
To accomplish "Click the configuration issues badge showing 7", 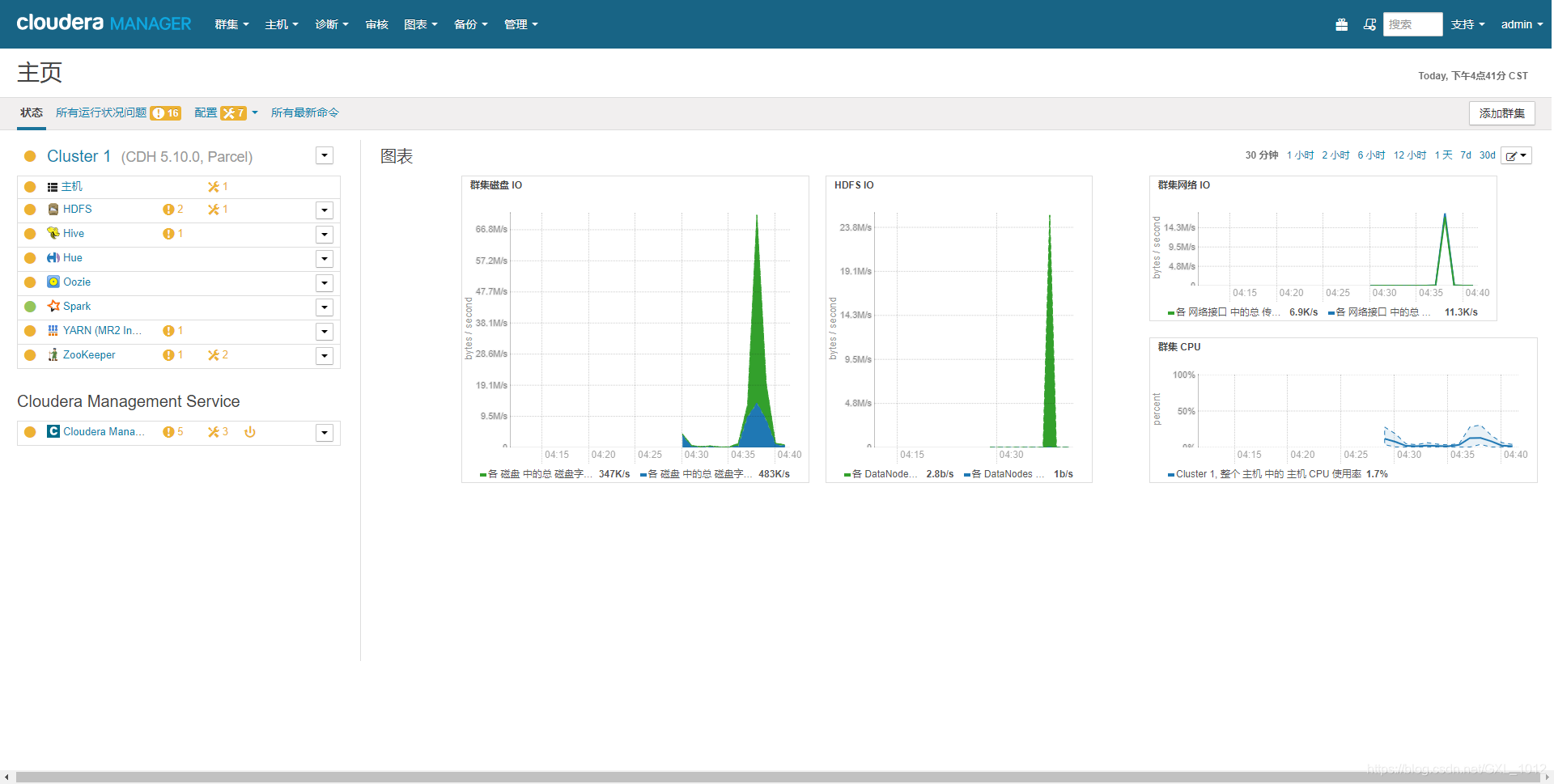I will click(233, 113).
